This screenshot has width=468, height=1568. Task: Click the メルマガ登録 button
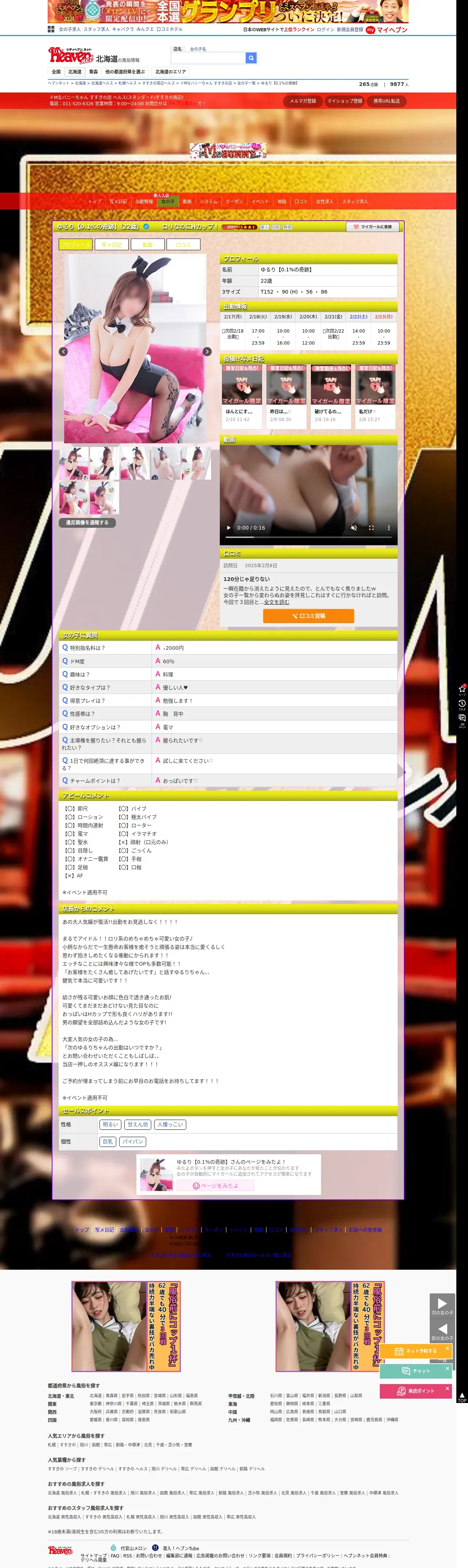(x=303, y=101)
